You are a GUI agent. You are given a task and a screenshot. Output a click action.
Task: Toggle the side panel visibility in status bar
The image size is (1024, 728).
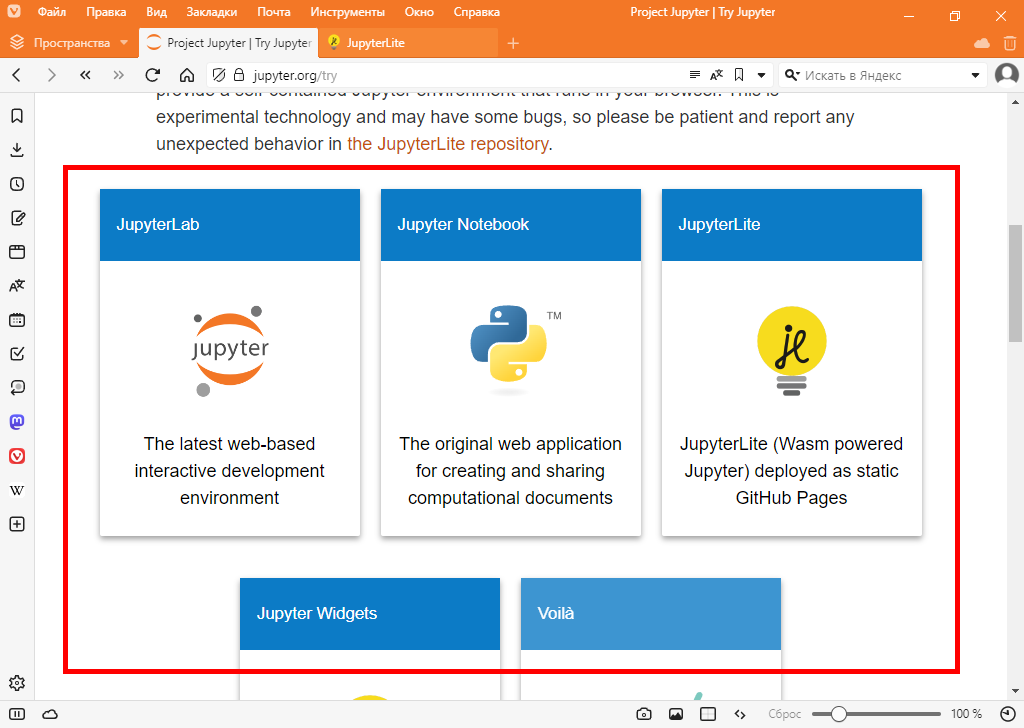point(19,714)
